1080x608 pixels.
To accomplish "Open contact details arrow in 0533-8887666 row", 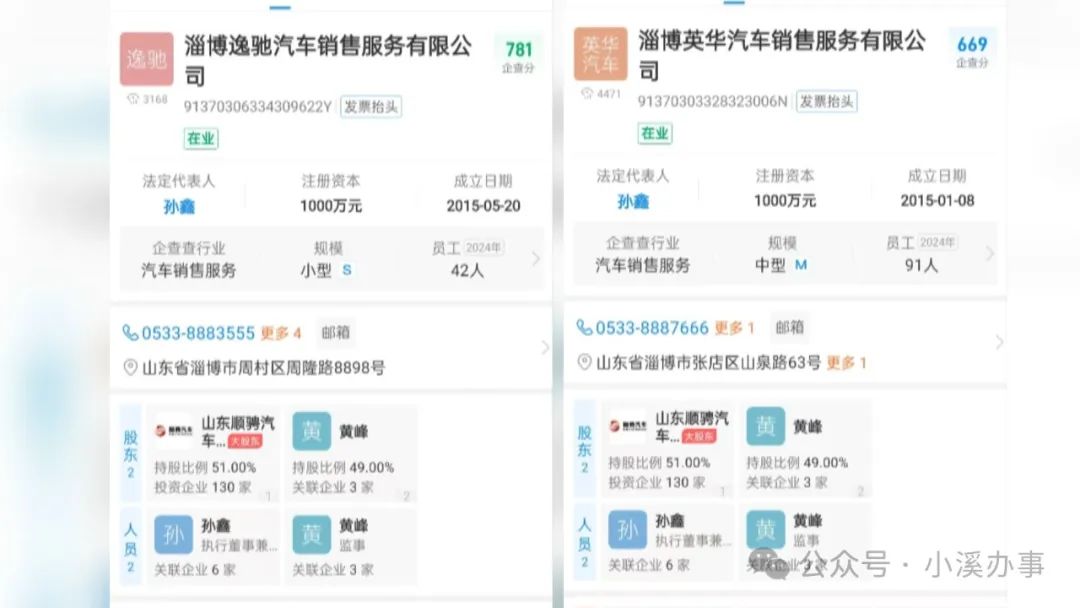I will 999,342.
